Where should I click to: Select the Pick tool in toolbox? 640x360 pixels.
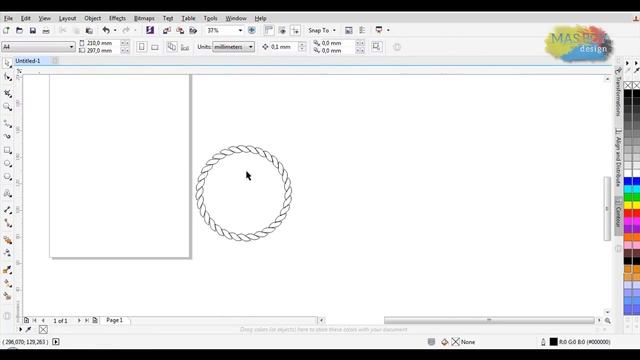pos(7,63)
